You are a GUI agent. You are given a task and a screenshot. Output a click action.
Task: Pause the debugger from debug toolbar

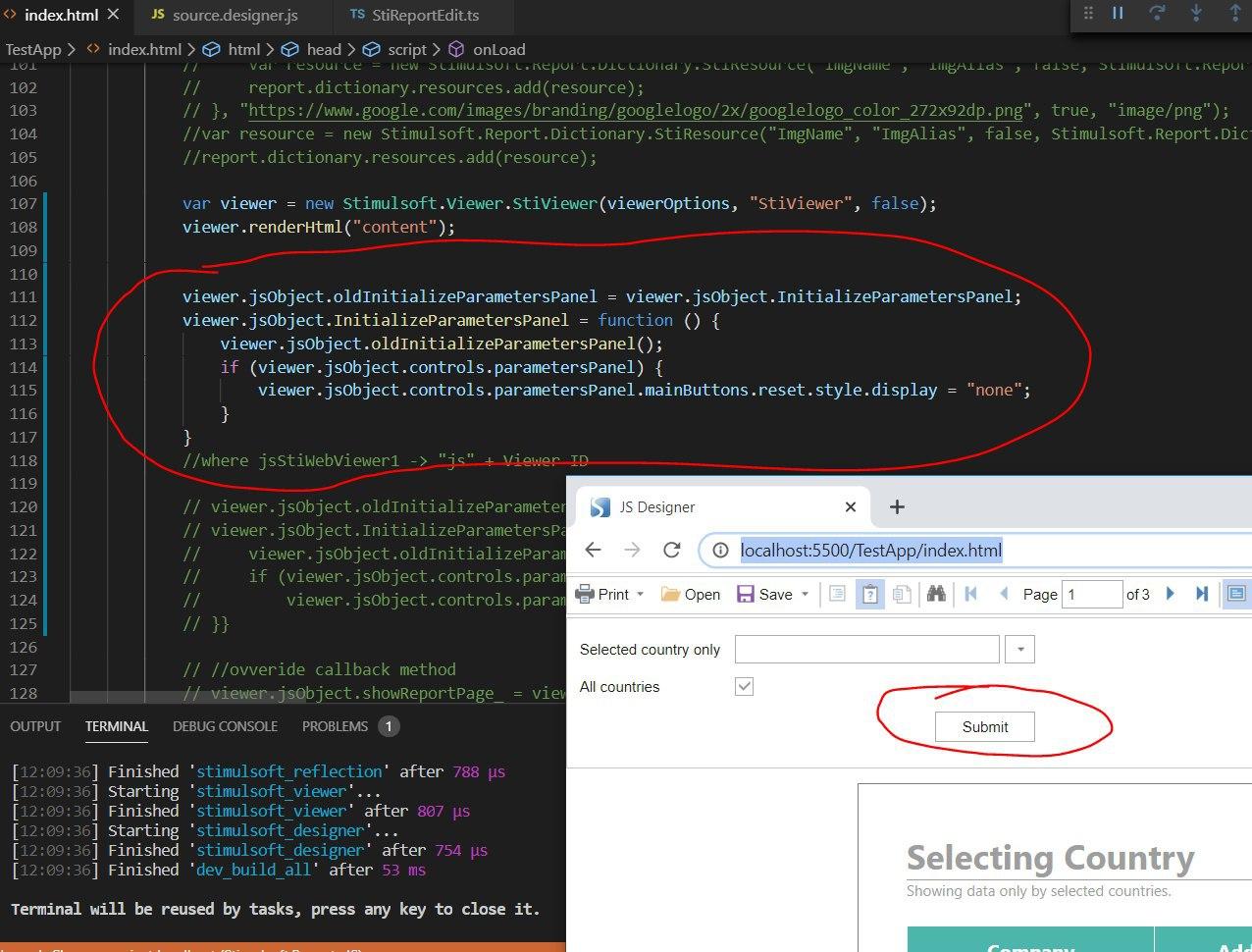click(x=1118, y=13)
